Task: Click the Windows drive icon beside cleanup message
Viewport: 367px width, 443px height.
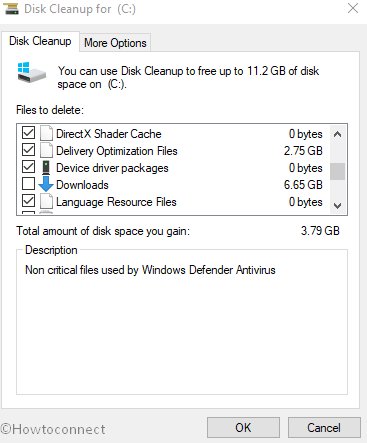Action: pyautogui.click(x=31, y=72)
